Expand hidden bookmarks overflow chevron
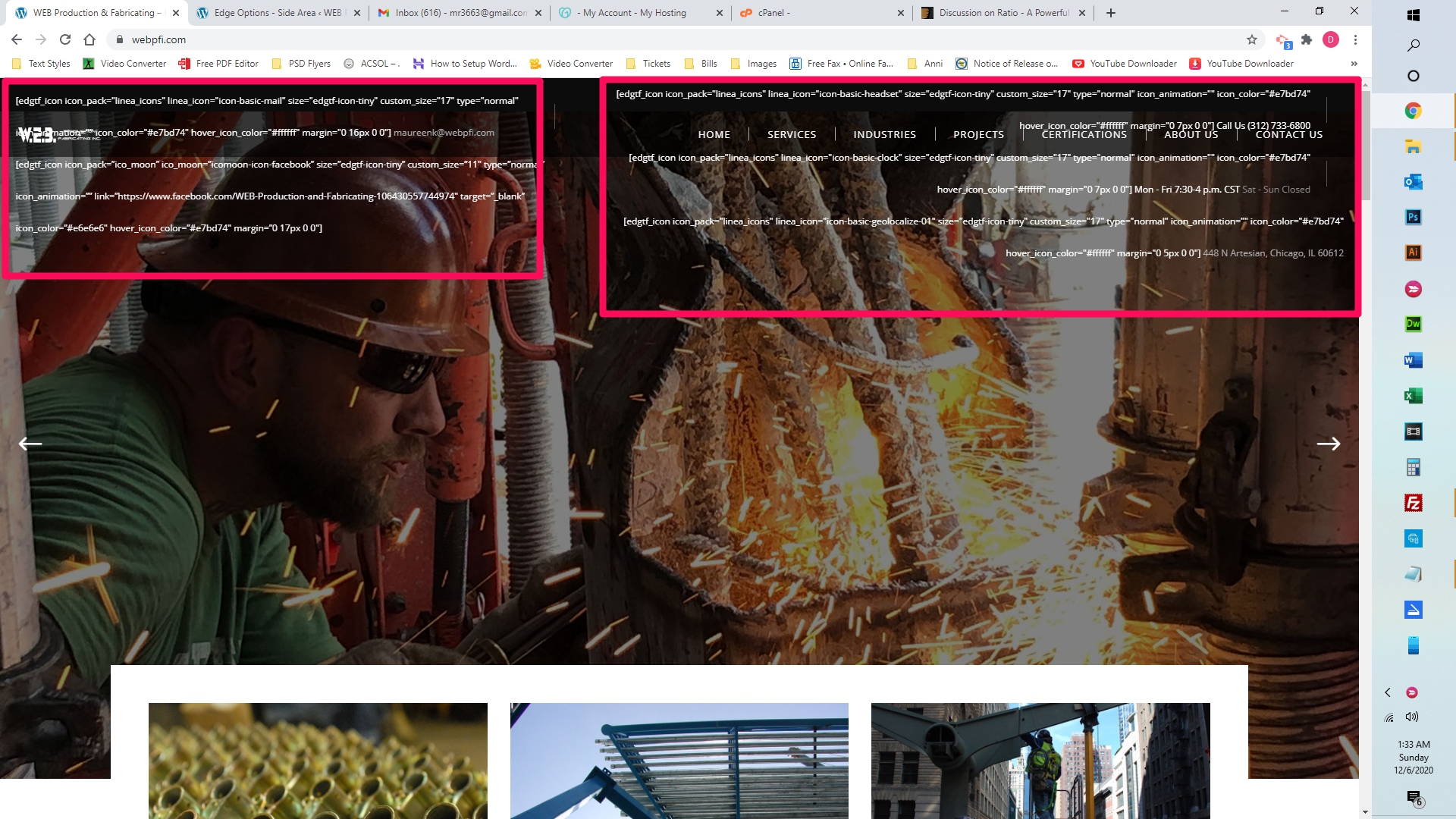1456x819 pixels. [x=1354, y=64]
